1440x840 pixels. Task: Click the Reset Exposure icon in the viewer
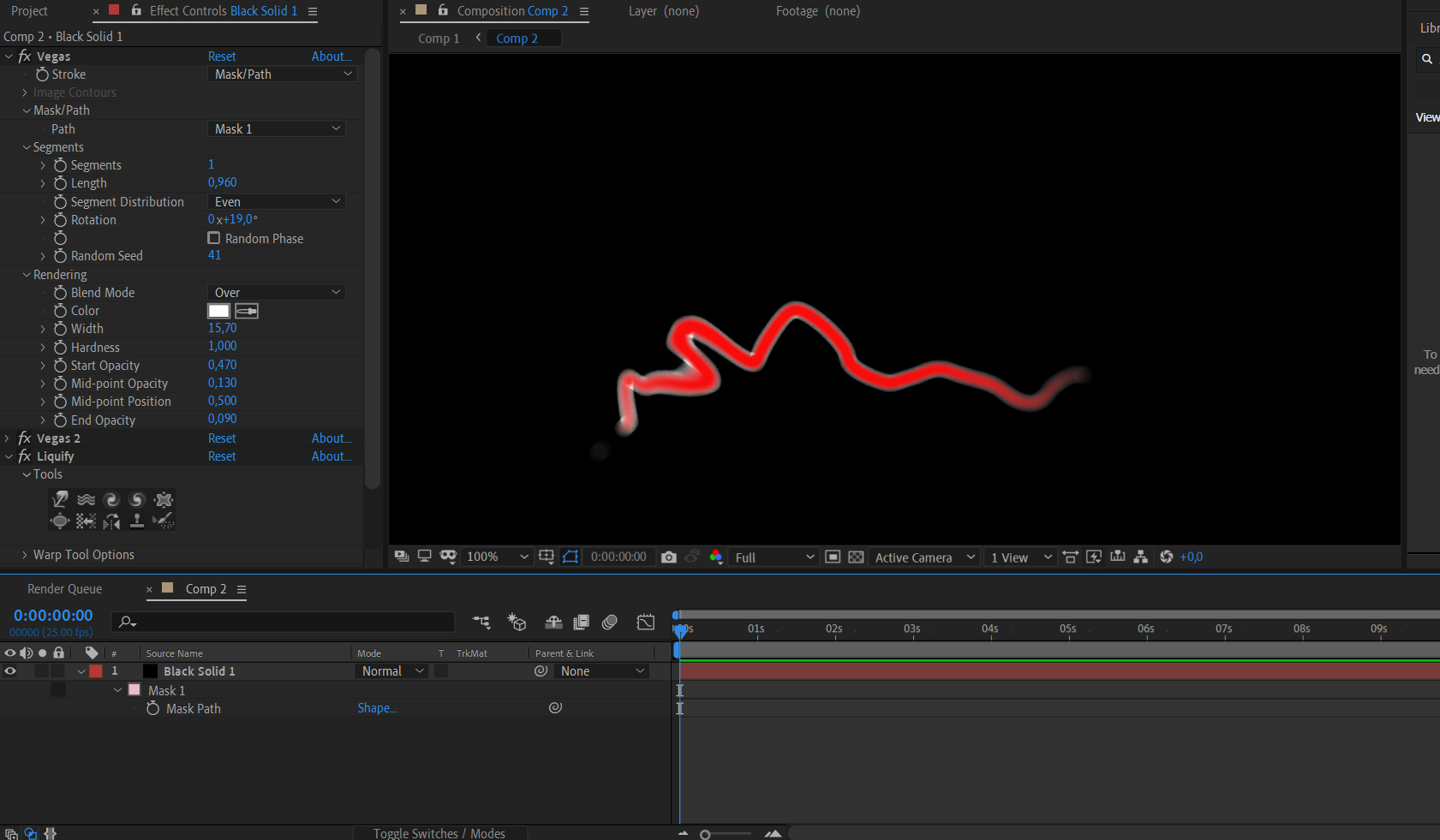coord(1166,557)
